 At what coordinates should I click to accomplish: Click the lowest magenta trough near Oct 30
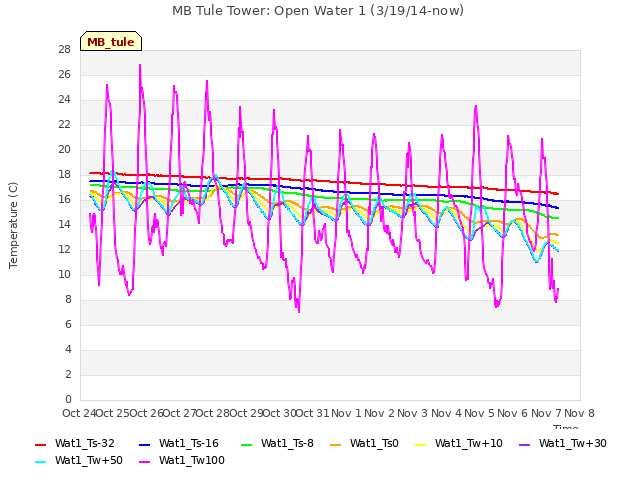click(299, 312)
